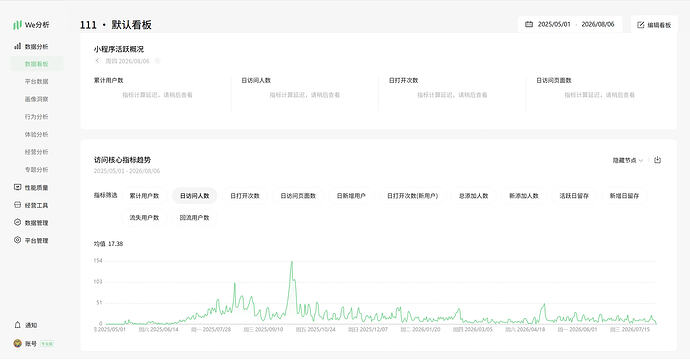Go to previous day arrow under 小程序活跃概况
Viewport: 690px width, 360px height.
point(98,61)
